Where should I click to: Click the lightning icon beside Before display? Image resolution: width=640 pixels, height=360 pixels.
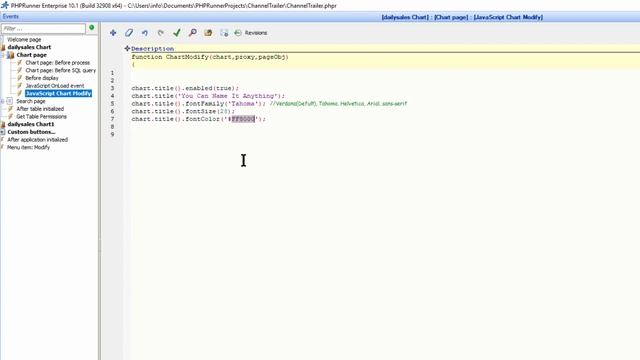tap(19, 78)
